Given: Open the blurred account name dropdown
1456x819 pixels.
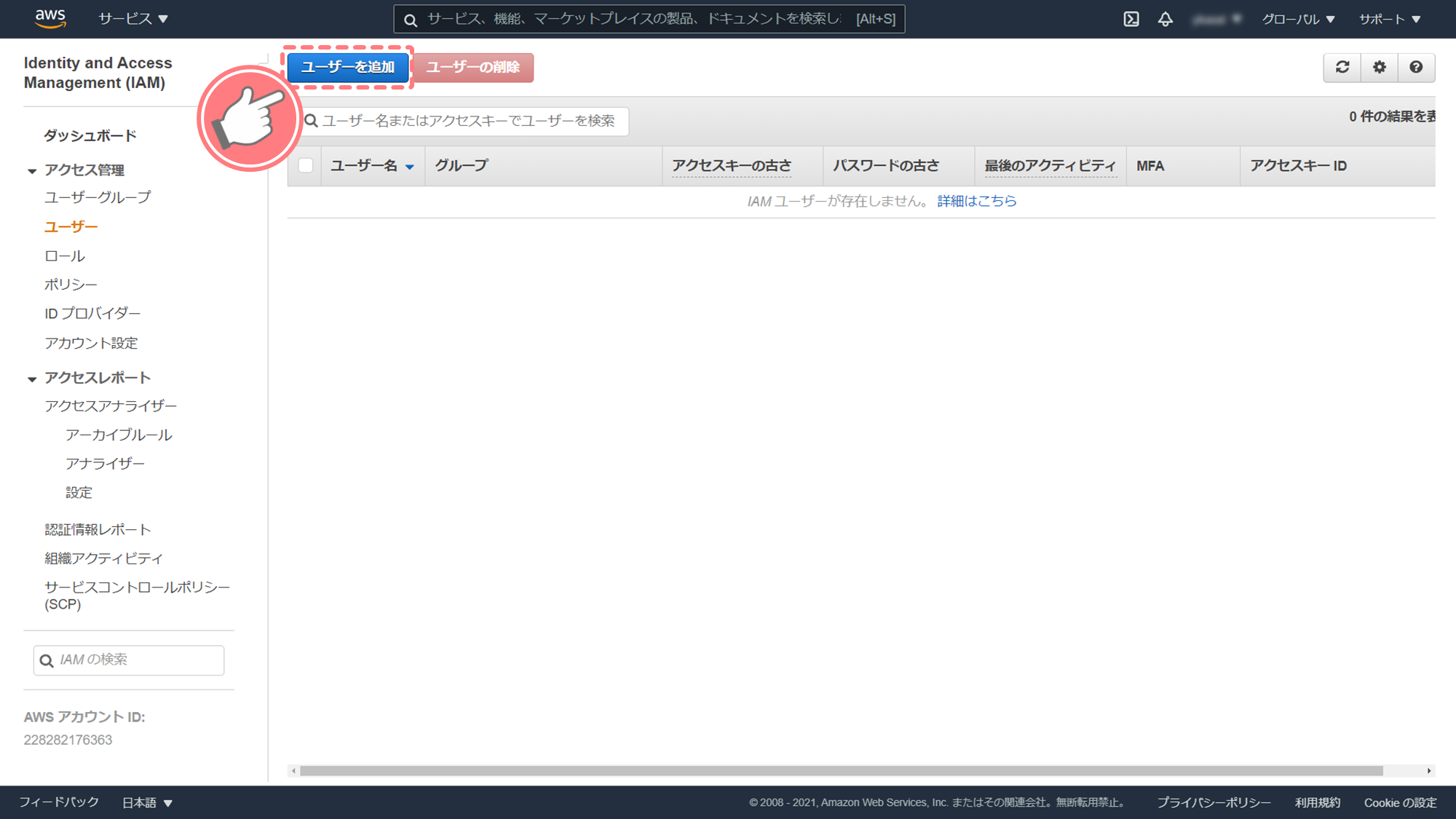Looking at the screenshot, I should click(x=1217, y=19).
